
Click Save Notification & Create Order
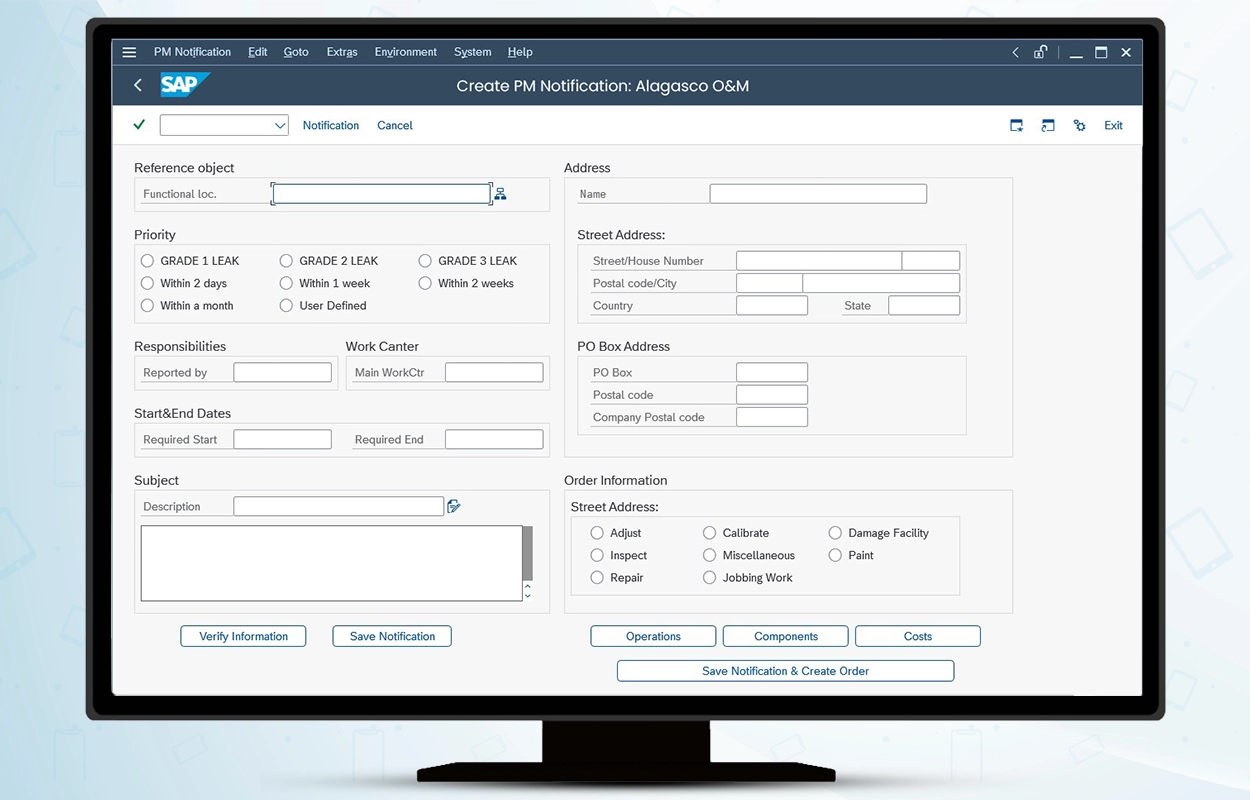point(785,671)
